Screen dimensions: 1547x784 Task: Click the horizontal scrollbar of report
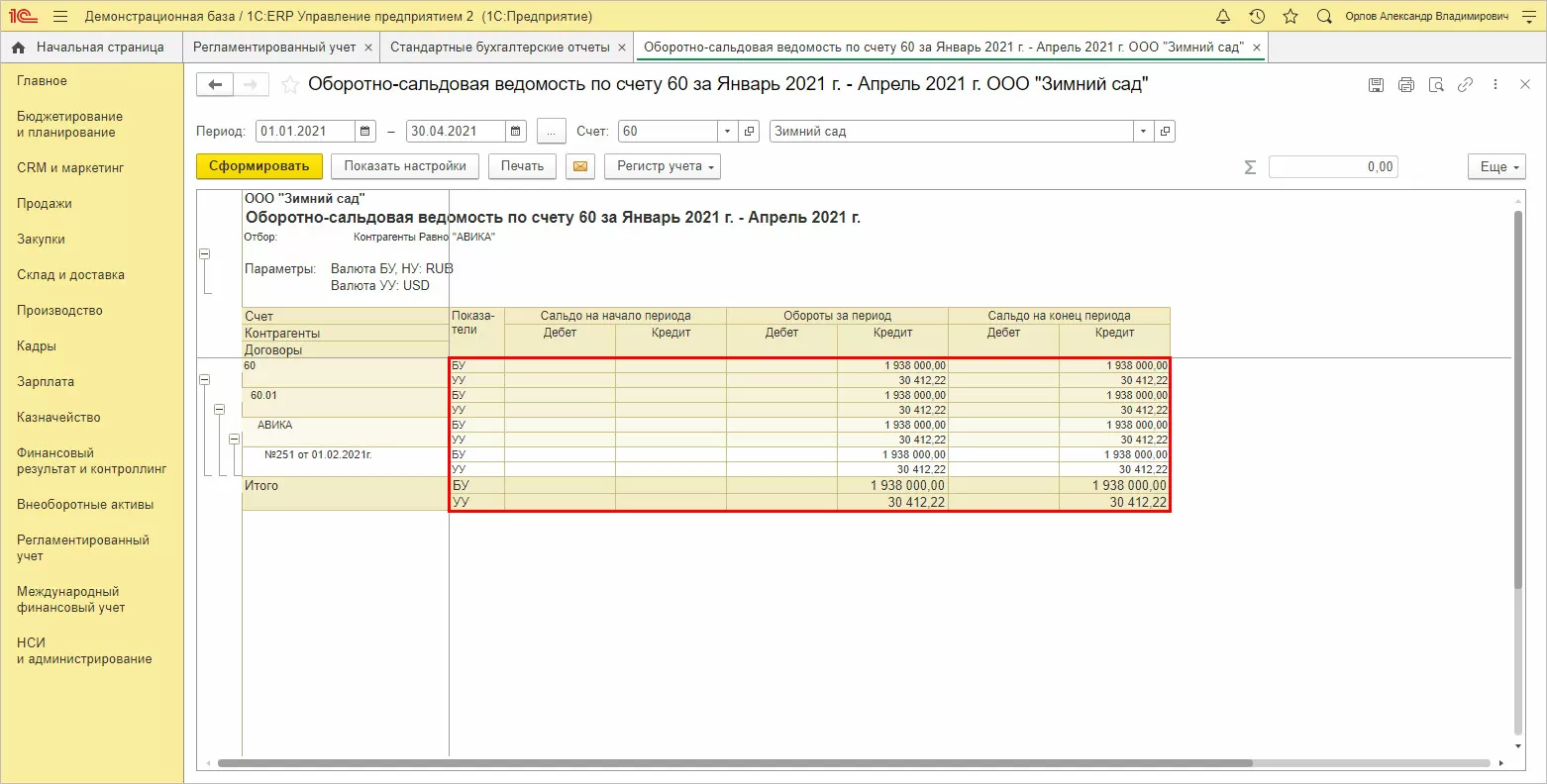point(733,763)
